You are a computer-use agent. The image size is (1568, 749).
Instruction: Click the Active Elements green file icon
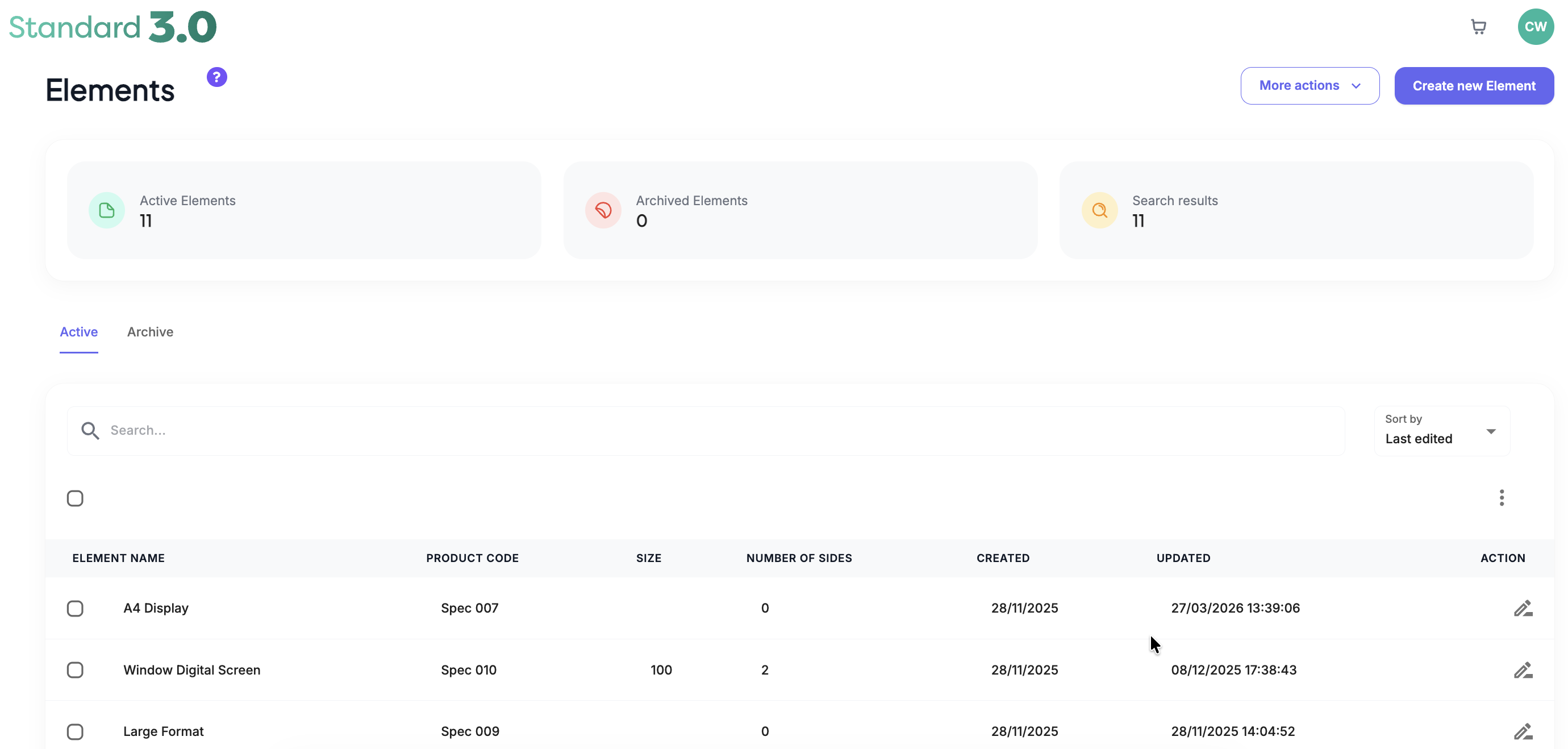click(x=107, y=211)
